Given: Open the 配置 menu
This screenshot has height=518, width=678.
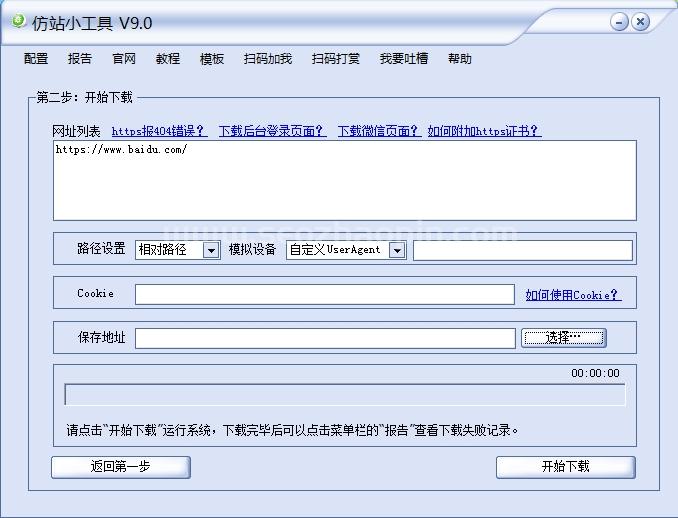Looking at the screenshot, I should 36,59.
